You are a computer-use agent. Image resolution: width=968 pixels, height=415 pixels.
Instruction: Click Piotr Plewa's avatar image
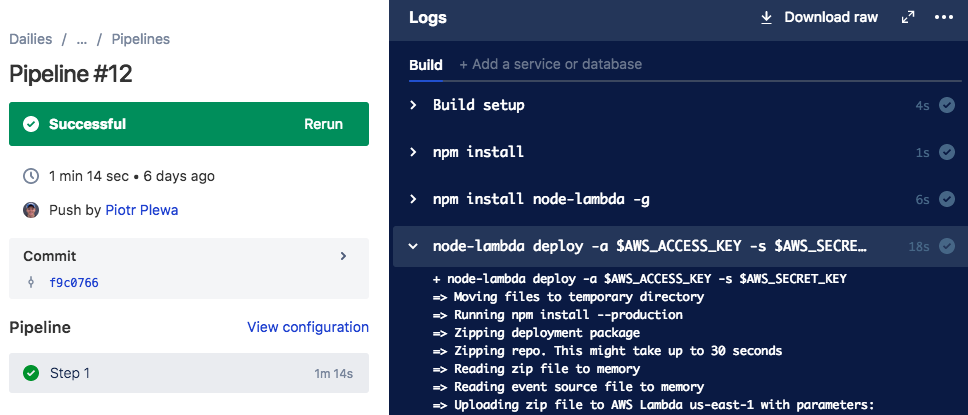point(31,210)
